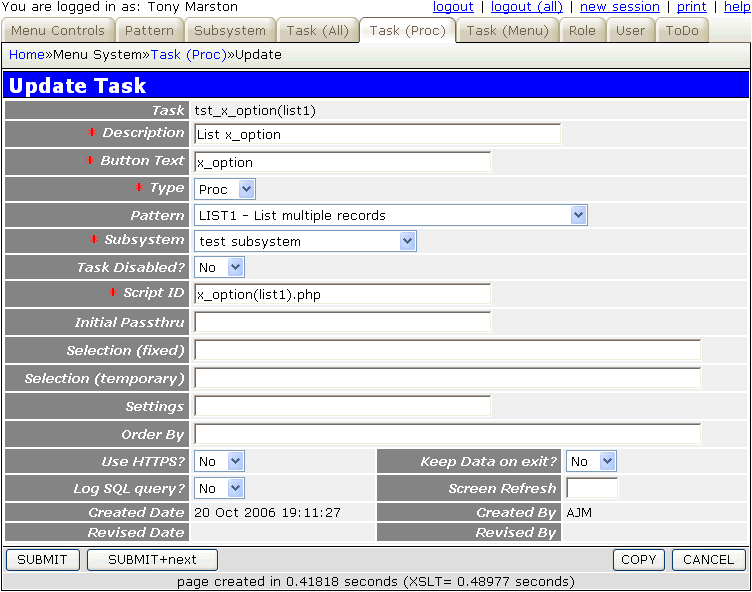Focus the Screen Refresh input box
This screenshot has width=752, height=592.
[x=591, y=488]
